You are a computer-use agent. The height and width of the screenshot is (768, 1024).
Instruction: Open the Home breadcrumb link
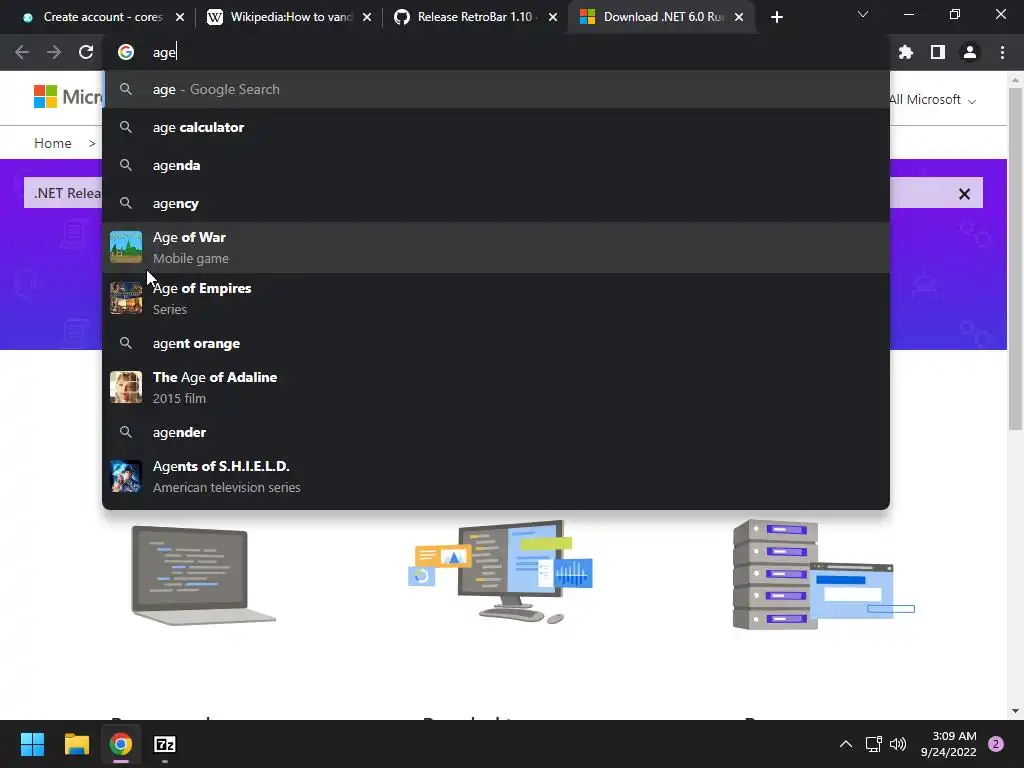coord(53,143)
